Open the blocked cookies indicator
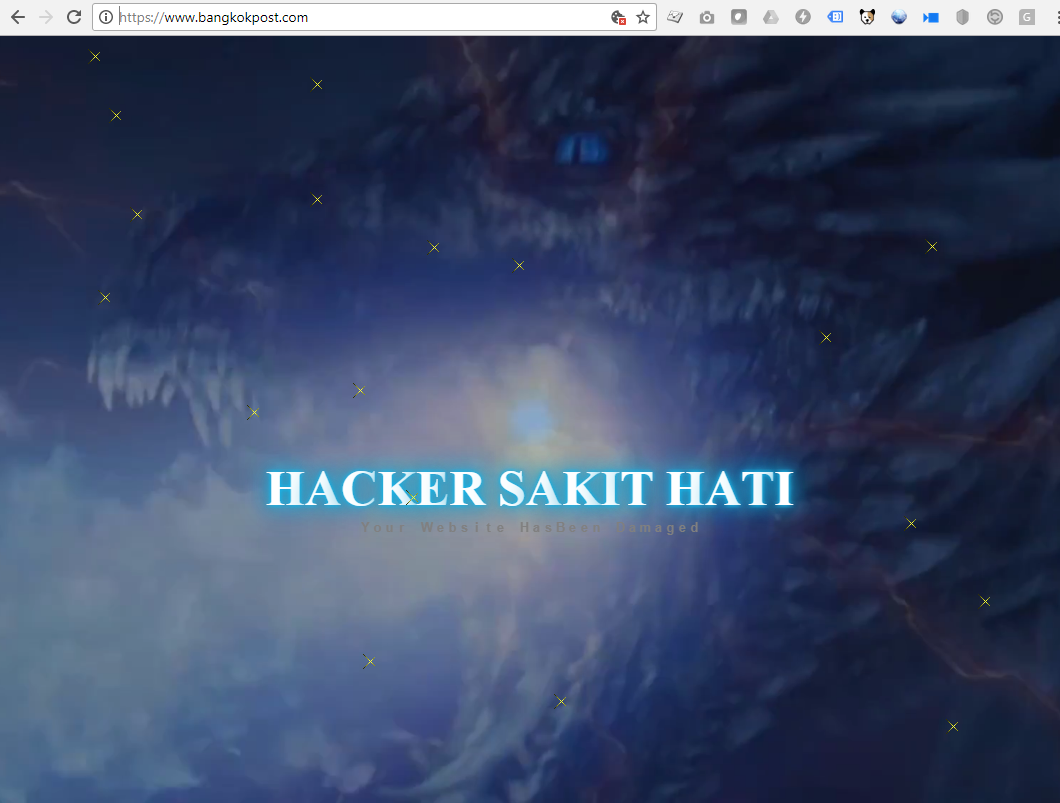The width and height of the screenshot is (1060, 803). [x=618, y=18]
